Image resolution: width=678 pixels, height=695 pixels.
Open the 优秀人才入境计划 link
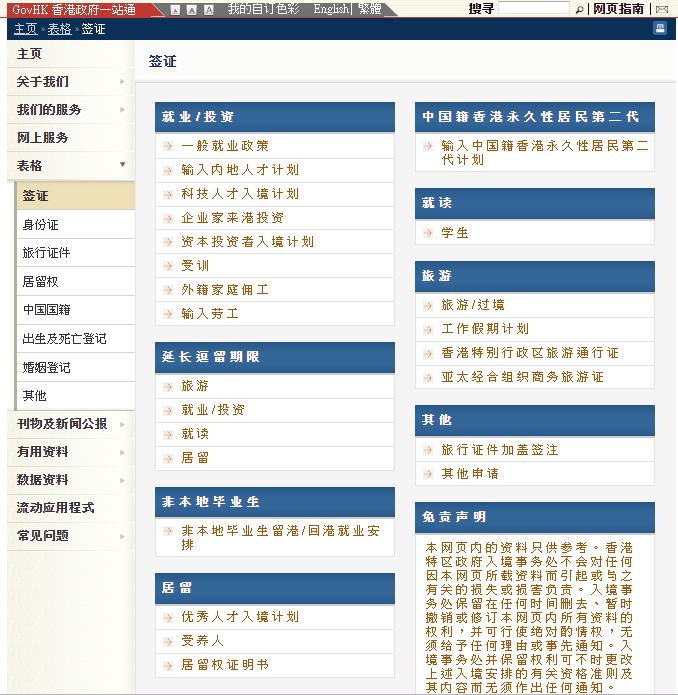pos(240,617)
